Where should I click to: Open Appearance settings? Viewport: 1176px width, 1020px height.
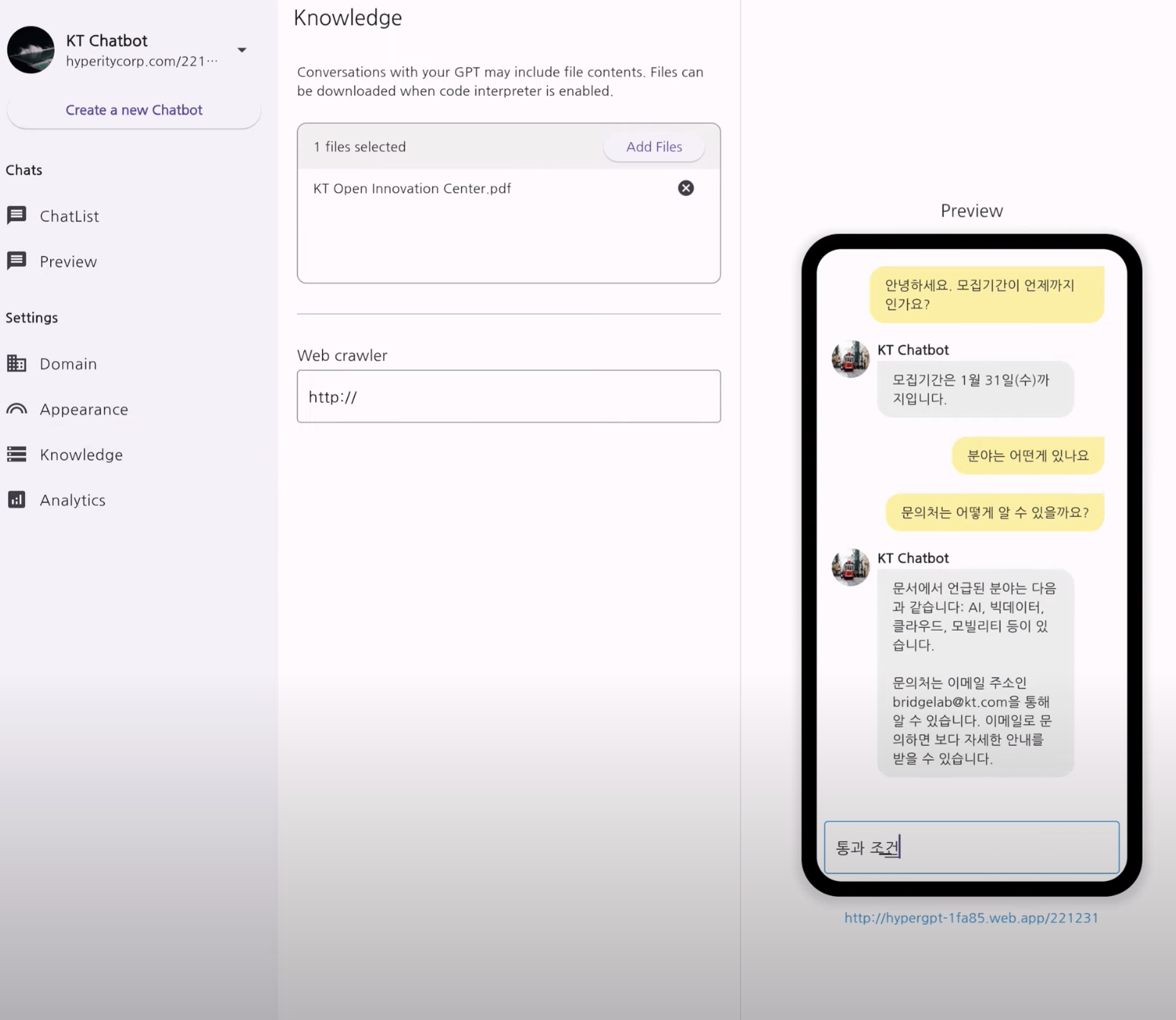click(84, 409)
